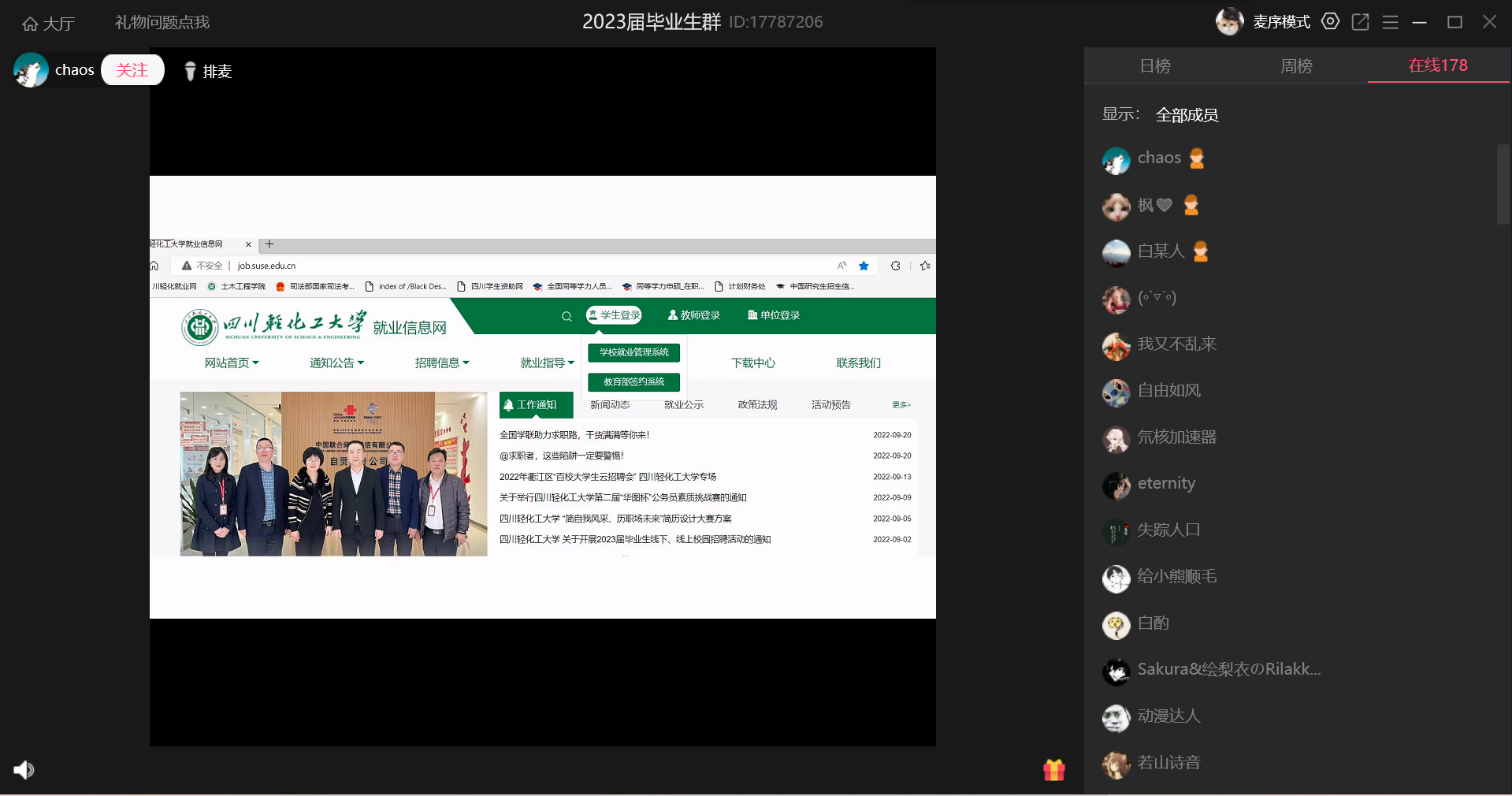Open 计划财务处 bookmark
The width and height of the screenshot is (1512, 796).
click(740, 286)
